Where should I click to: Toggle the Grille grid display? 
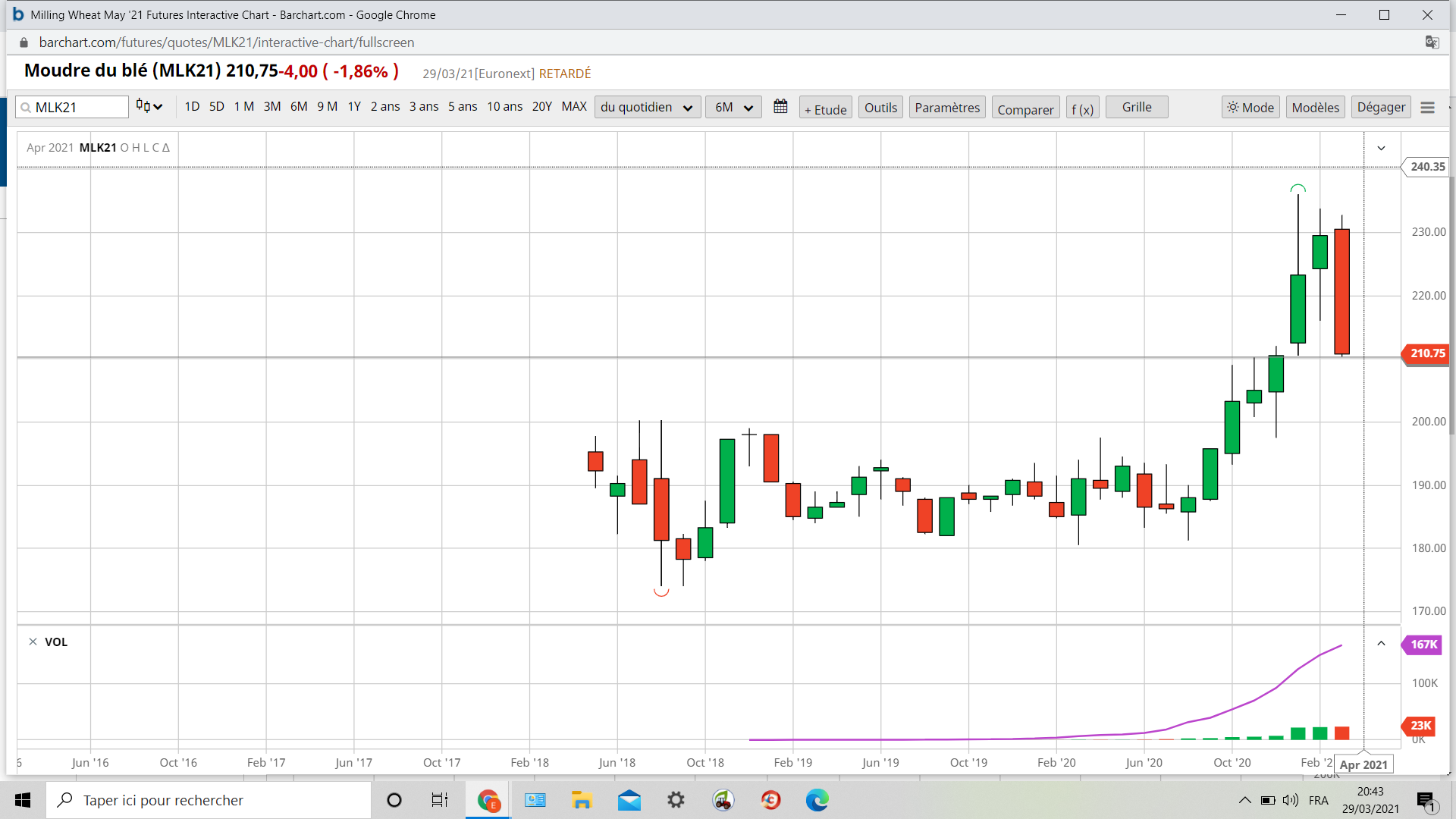pos(1136,107)
